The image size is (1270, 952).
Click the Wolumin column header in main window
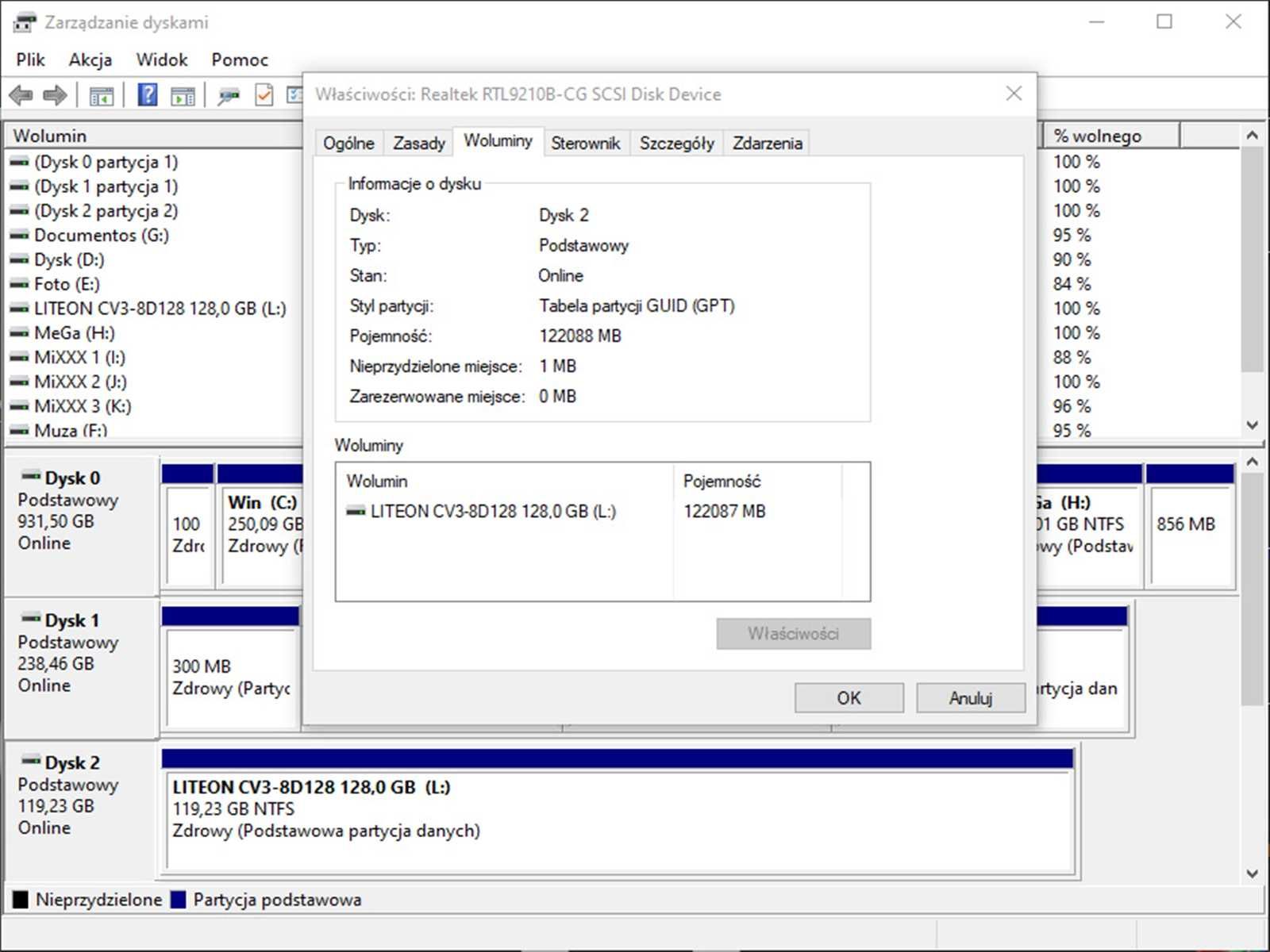(155, 136)
